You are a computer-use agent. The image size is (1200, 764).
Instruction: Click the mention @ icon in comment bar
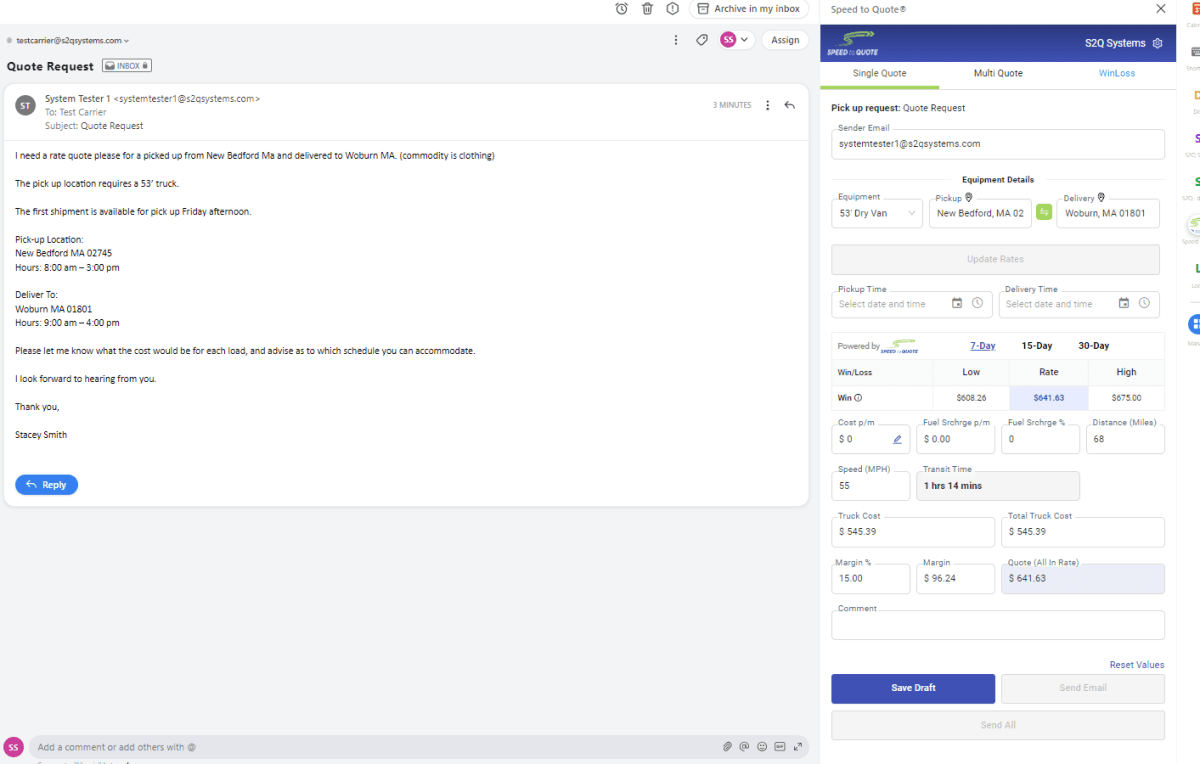point(745,747)
